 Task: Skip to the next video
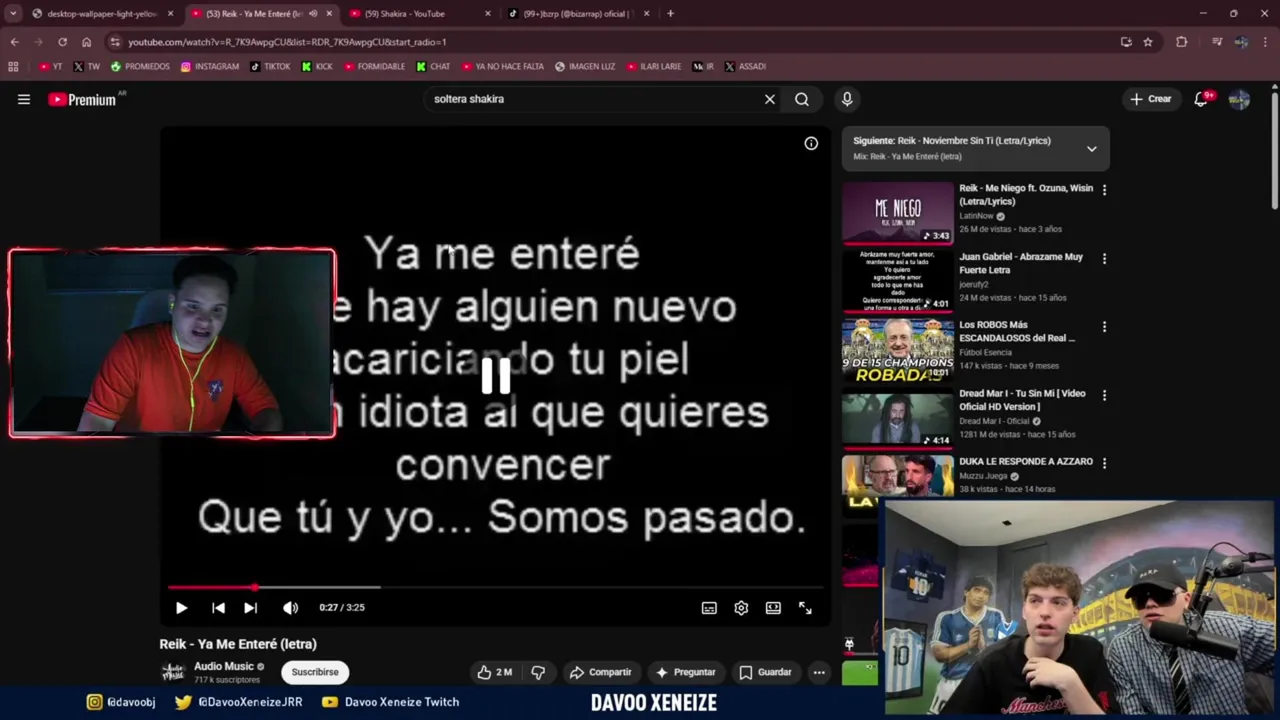click(x=250, y=607)
